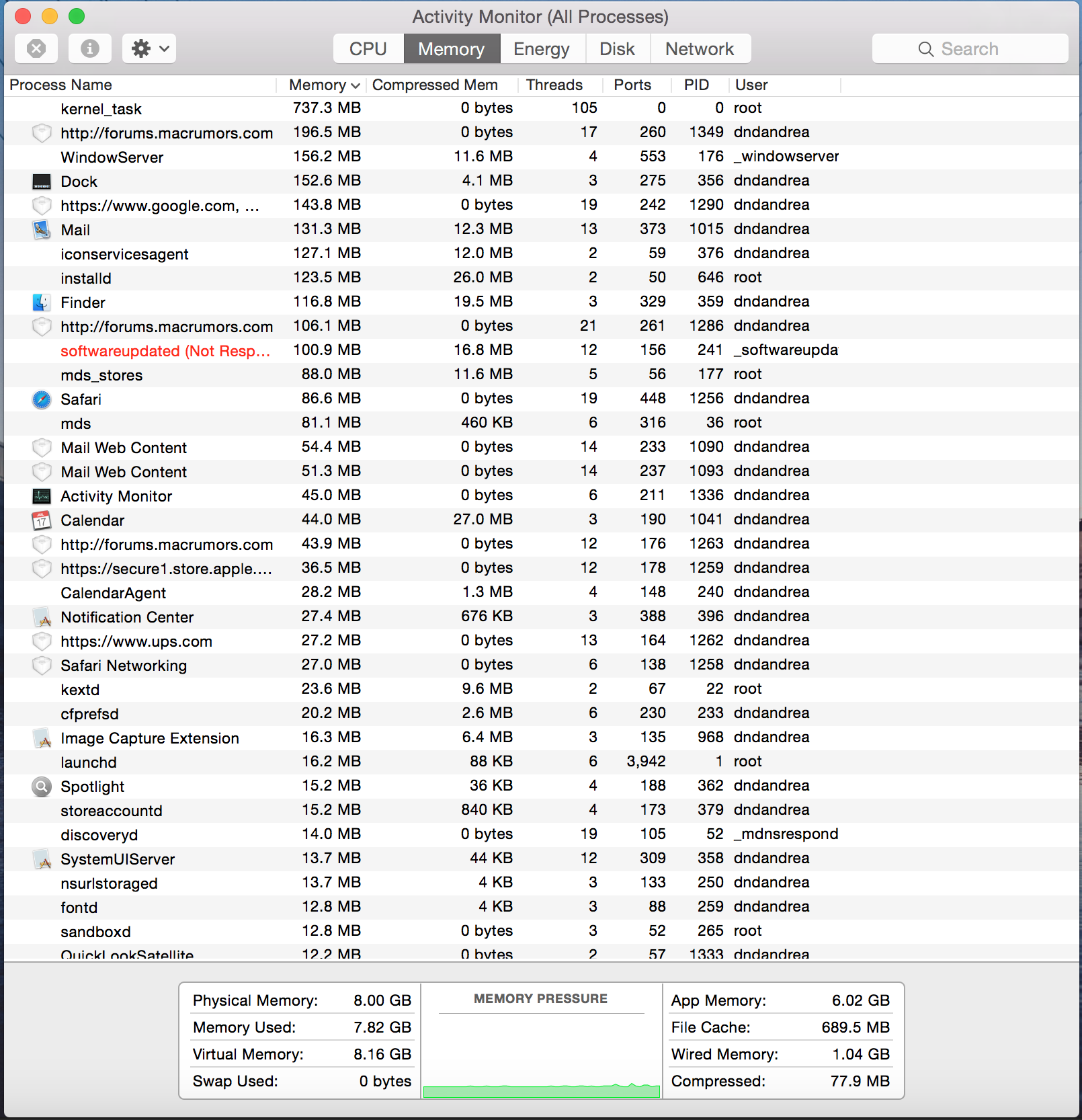Select the Activity Monitor app icon

coord(42,496)
